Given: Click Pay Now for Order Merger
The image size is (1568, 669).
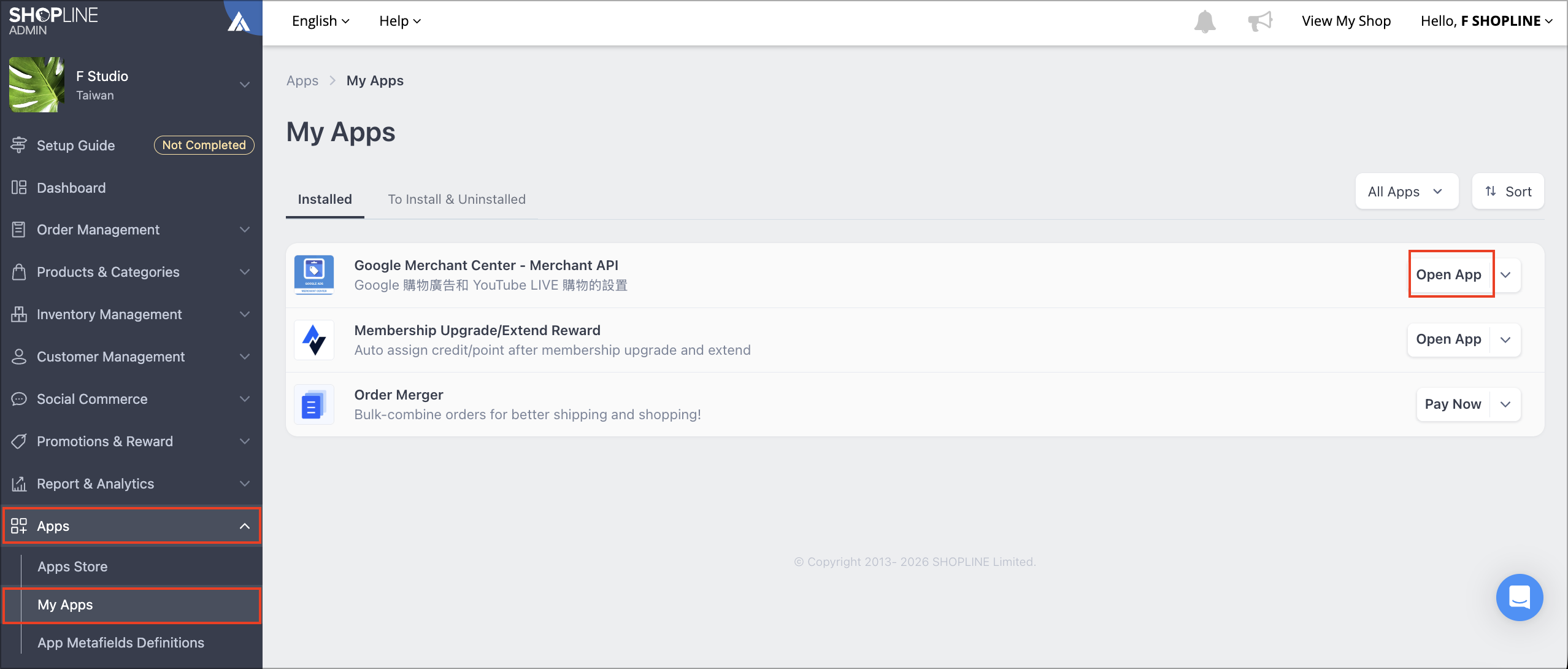Looking at the screenshot, I should tap(1453, 404).
